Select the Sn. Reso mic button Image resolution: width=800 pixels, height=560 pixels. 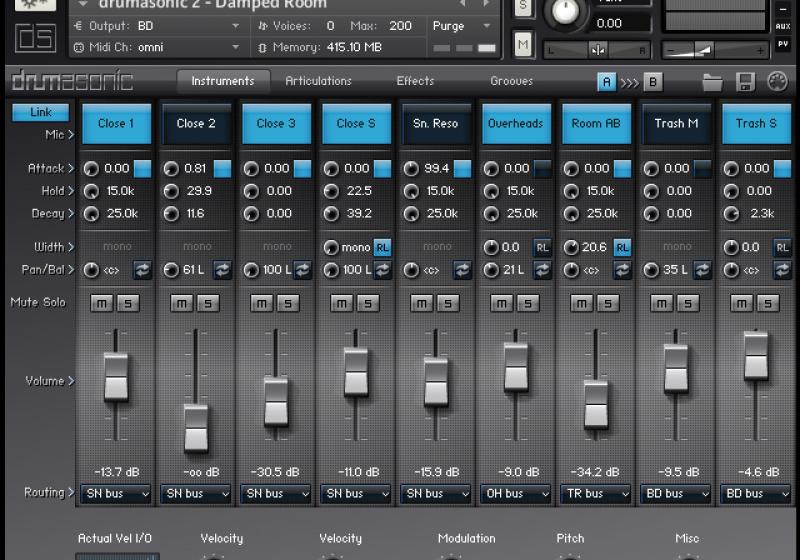coord(436,124)
